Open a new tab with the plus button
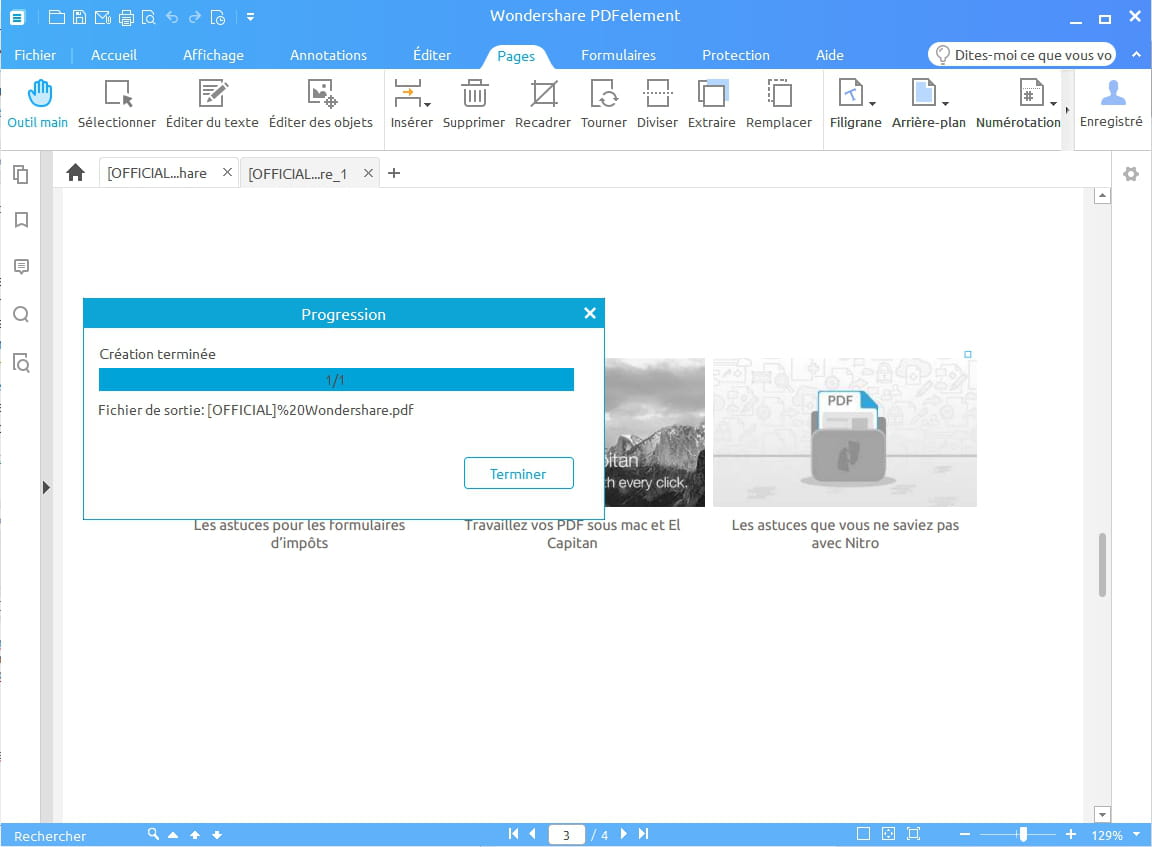1152x847 pixels. coord(395,173)
